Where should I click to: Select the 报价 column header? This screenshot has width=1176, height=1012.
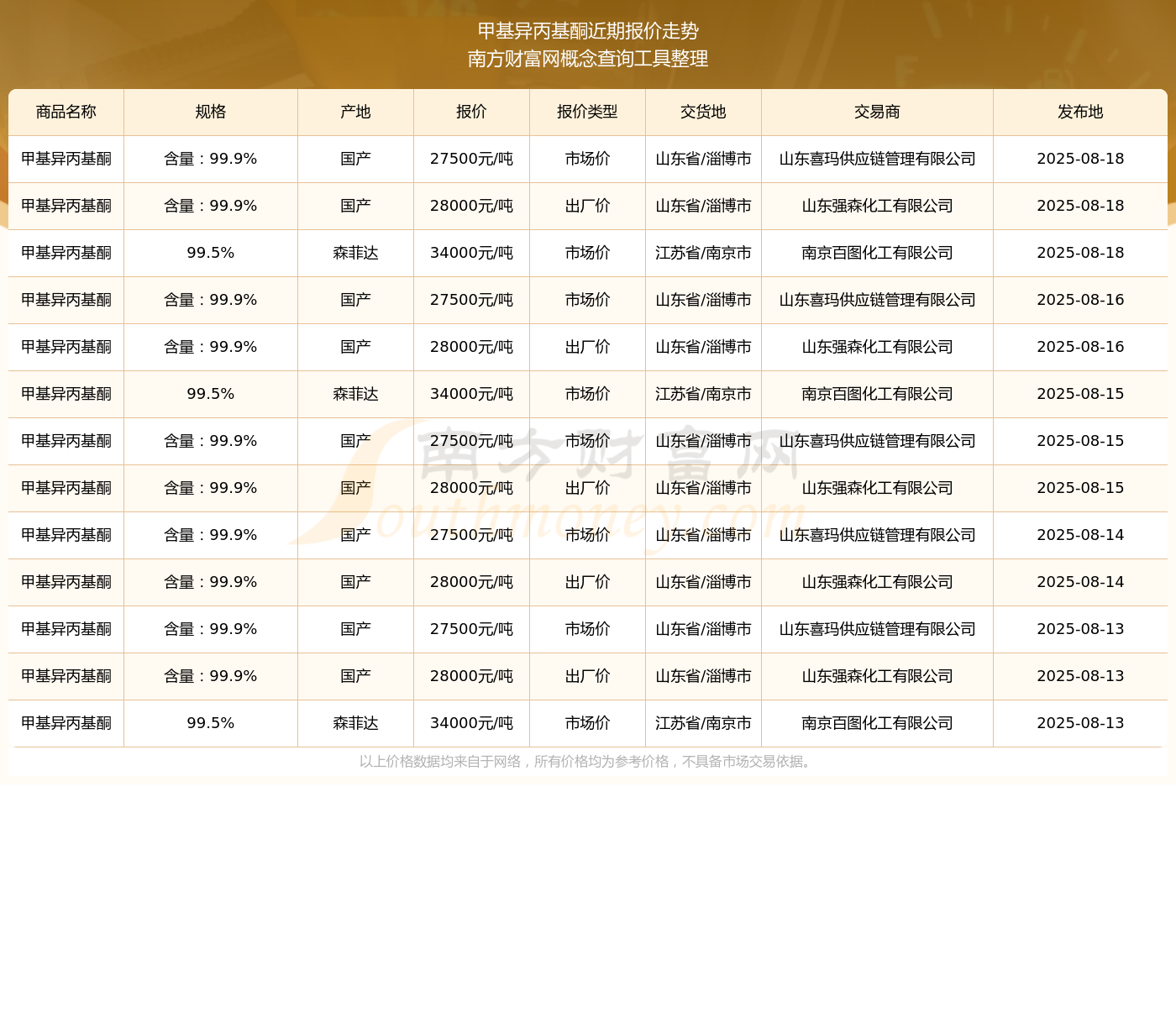pos(471,112)
